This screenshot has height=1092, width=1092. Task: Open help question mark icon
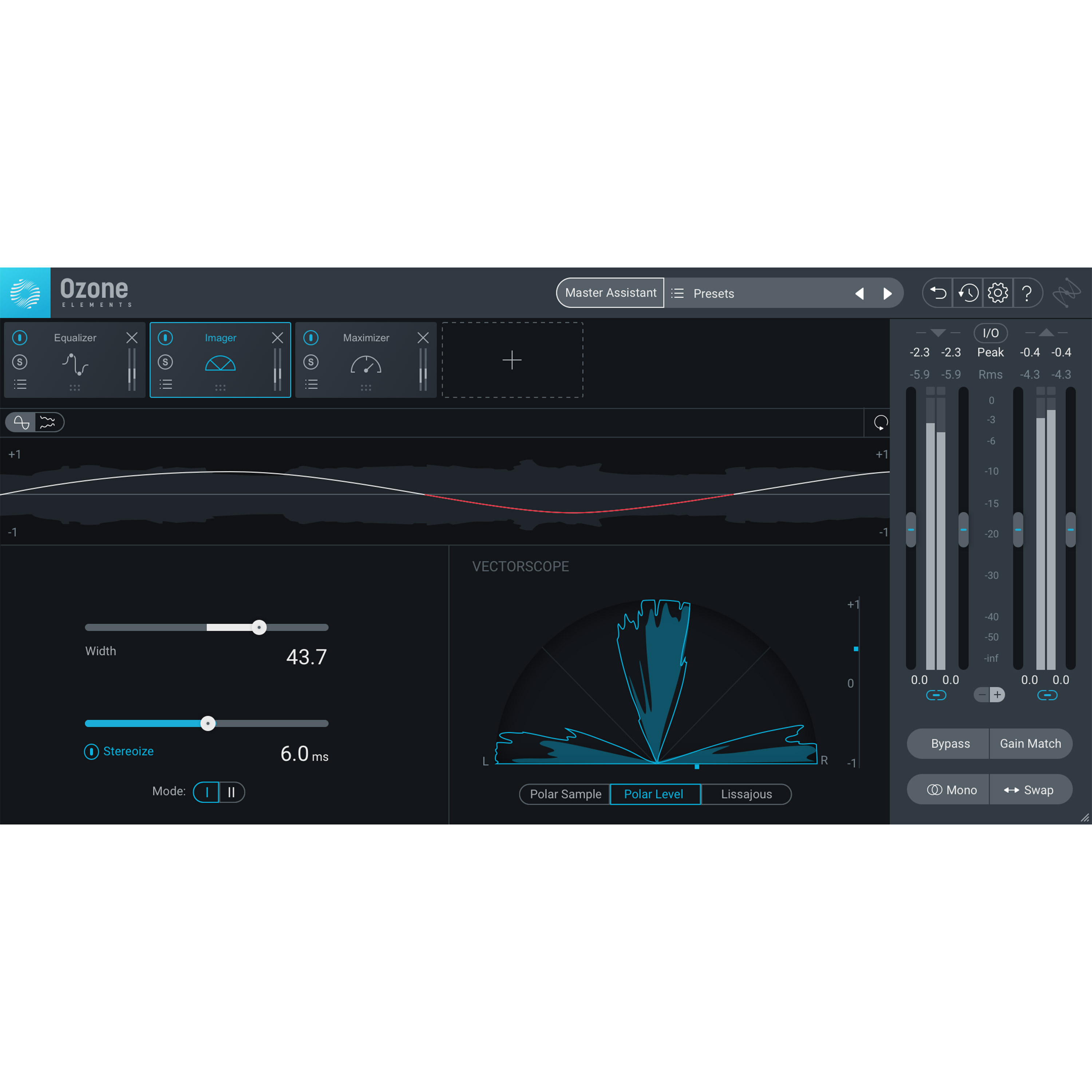pyautogui.click(x=1027, y=293)
